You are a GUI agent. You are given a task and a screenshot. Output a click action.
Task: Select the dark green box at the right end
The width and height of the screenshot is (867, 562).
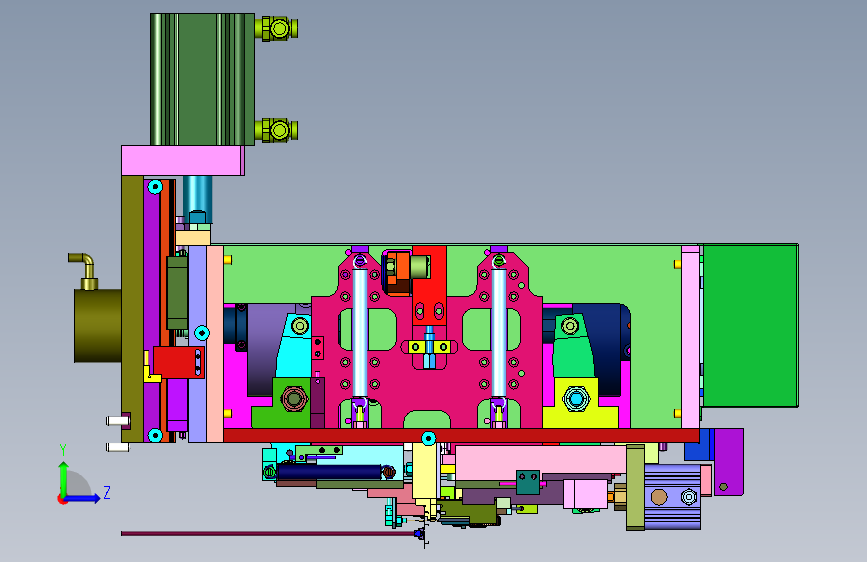[x=750, y=326]
